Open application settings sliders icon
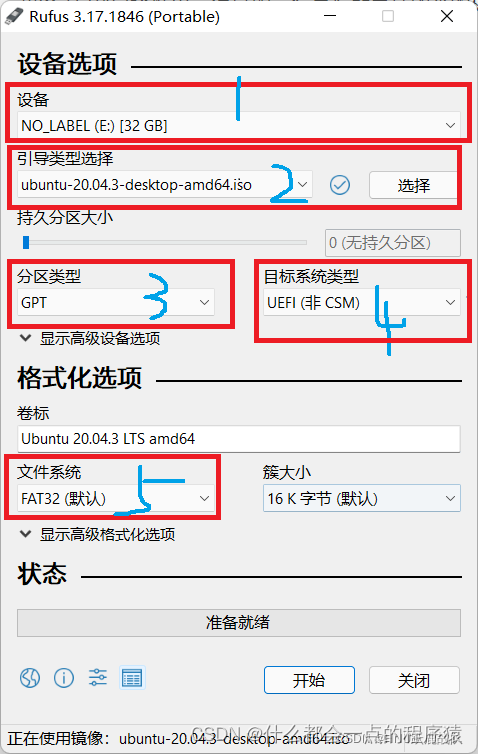Image resolution: width=478 pixels, height=754 pixels. [98, 678]
